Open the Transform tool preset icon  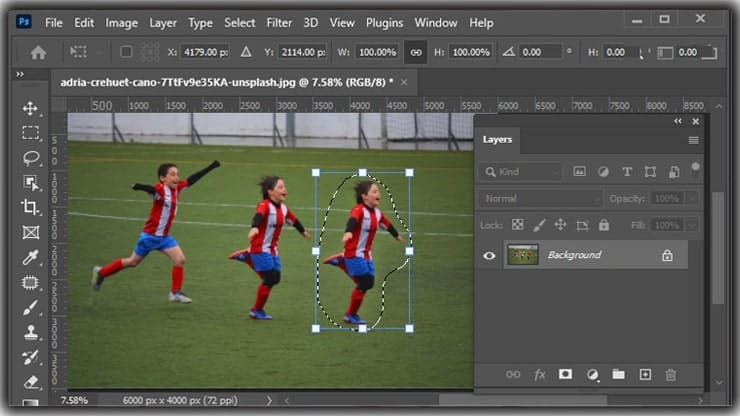point(78,51)
